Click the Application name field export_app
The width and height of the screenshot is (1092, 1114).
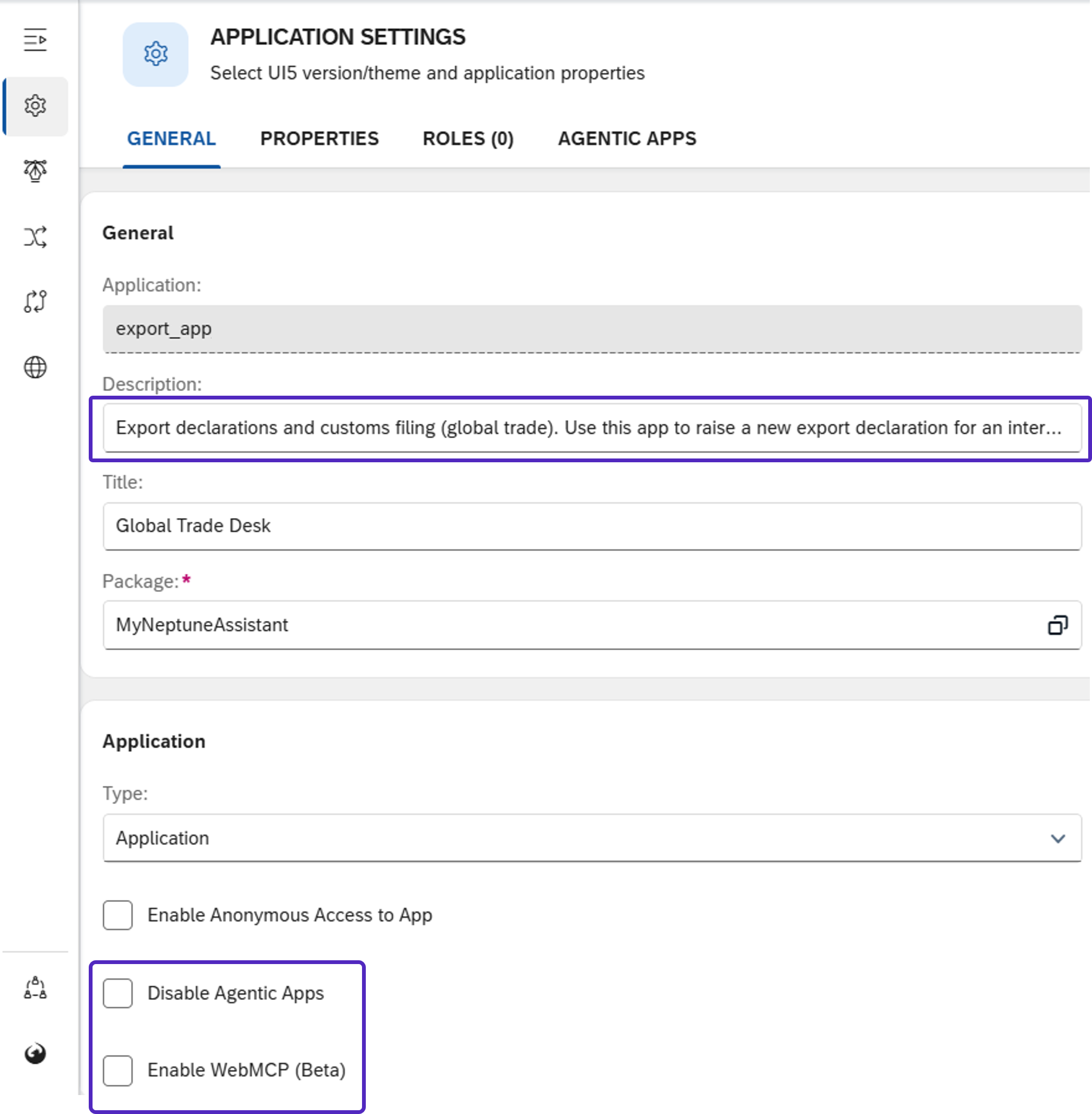click(592, 329)
